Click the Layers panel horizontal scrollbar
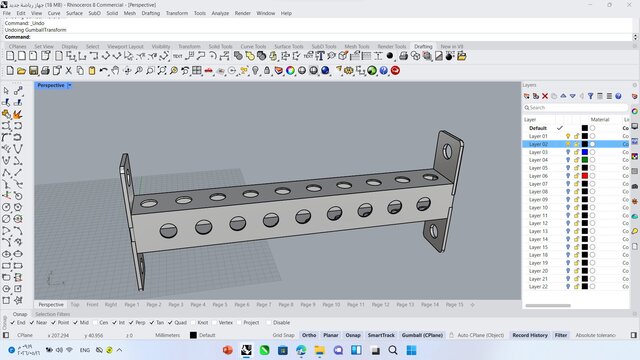This screenshot has width=640, height=360. pos(548,305)
